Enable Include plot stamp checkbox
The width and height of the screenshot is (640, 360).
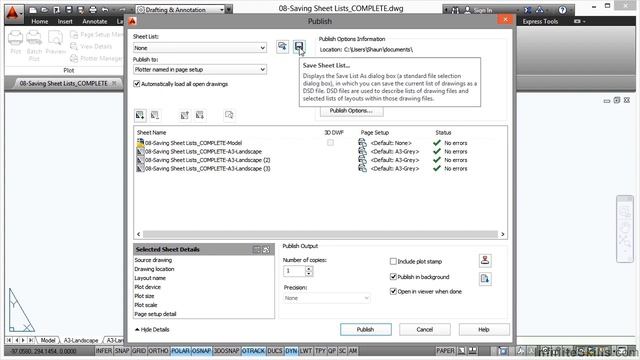click(x=393, y=261)
